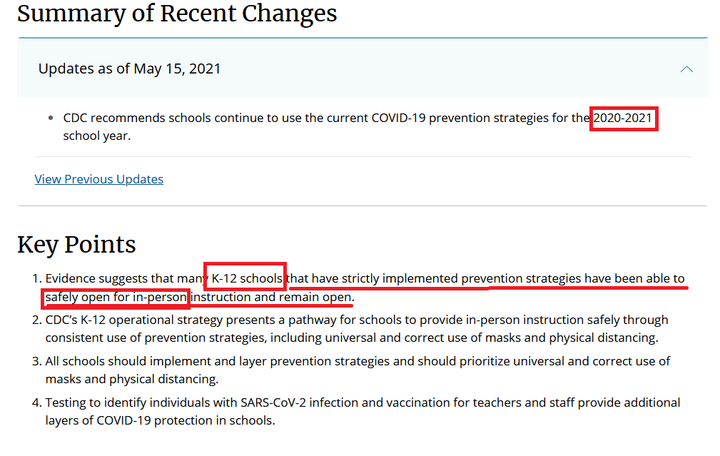This screenshot has width=720, height=456.
Task: Click the red-boxed 'K-12 schools' phrase
Action: (x=247, y=278)
